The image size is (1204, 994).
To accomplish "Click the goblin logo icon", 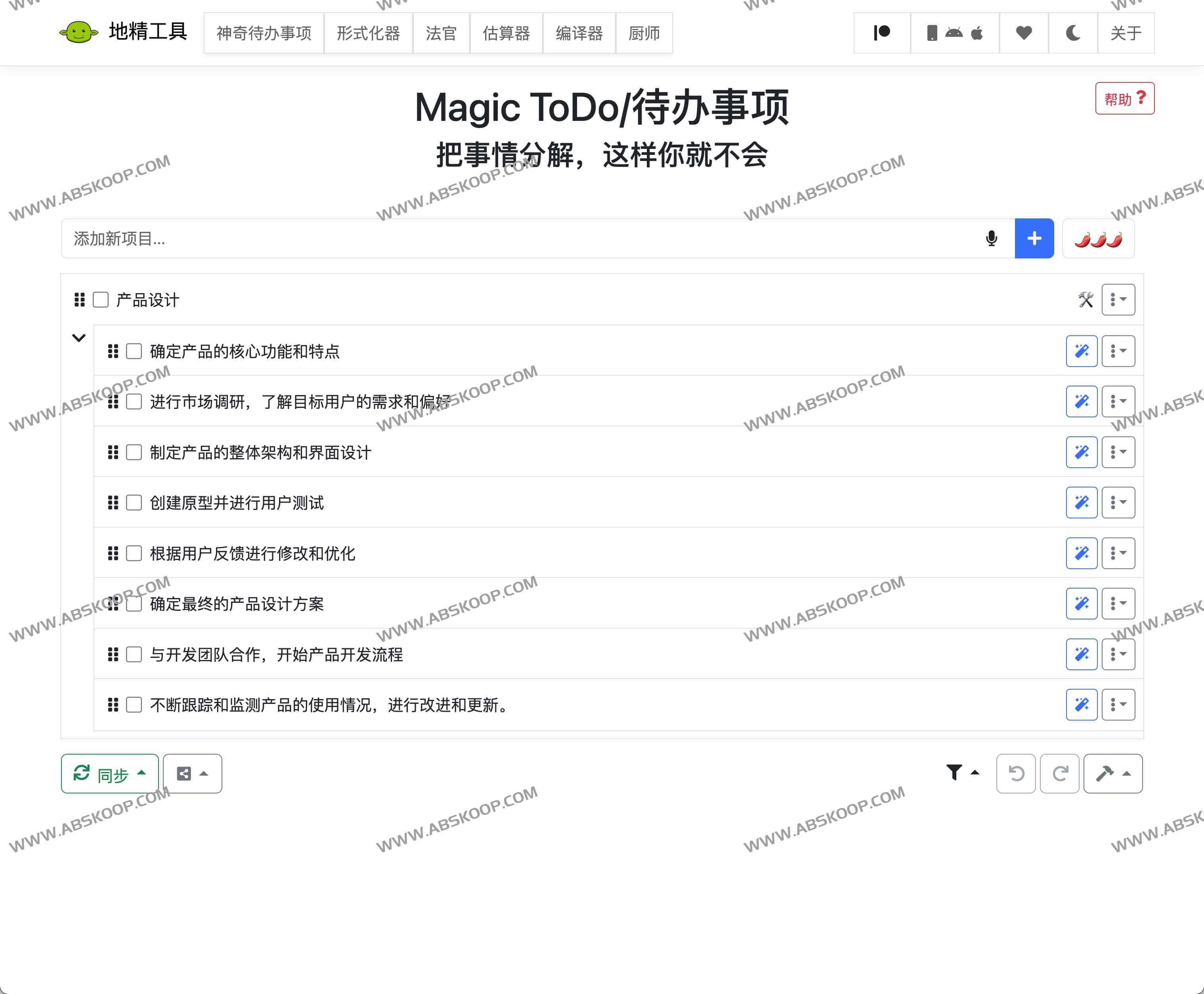I will click(x=79, y=32).
